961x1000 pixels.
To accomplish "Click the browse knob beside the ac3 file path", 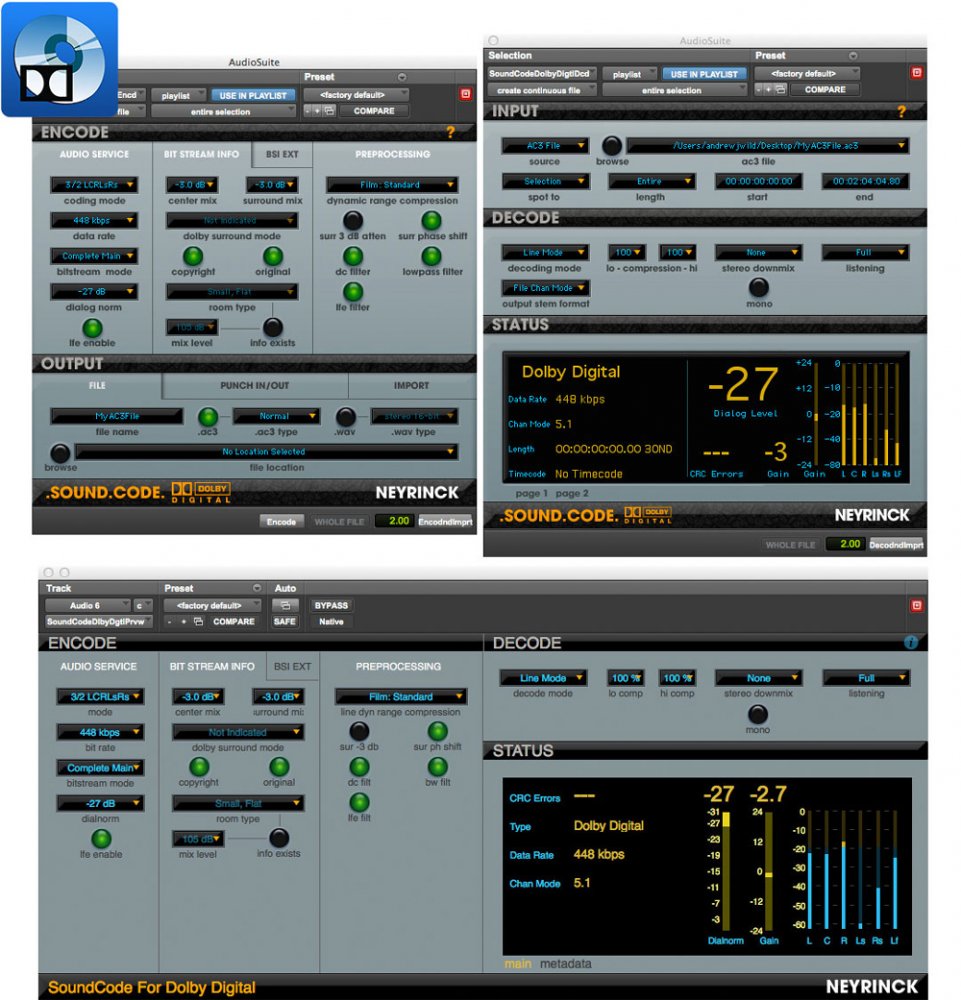I will (x=610, y=145).
